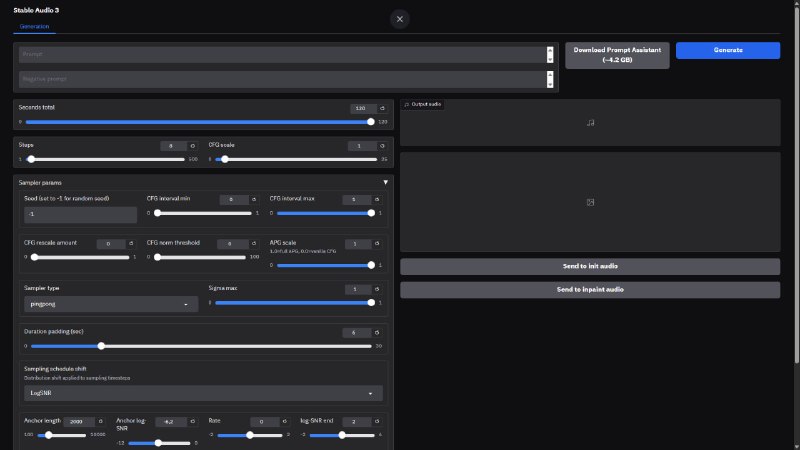This screenshot has height=450, width=800.
Task: Click the Generate button
Action: [728, 50]
